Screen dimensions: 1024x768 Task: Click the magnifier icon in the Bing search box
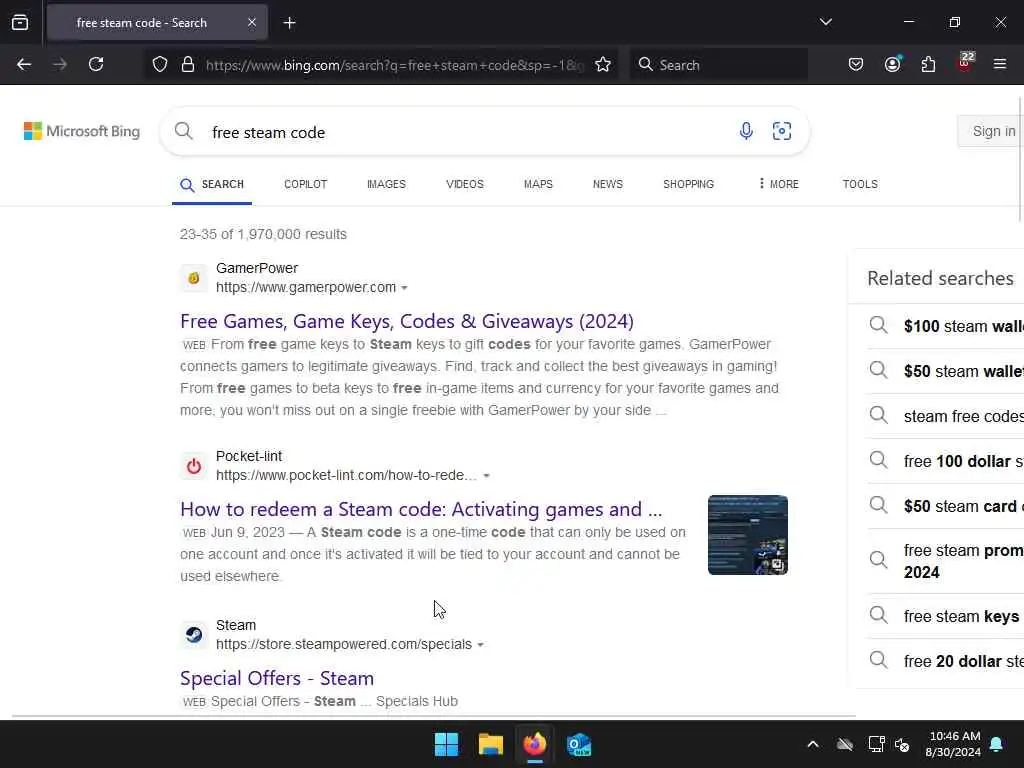184,131
